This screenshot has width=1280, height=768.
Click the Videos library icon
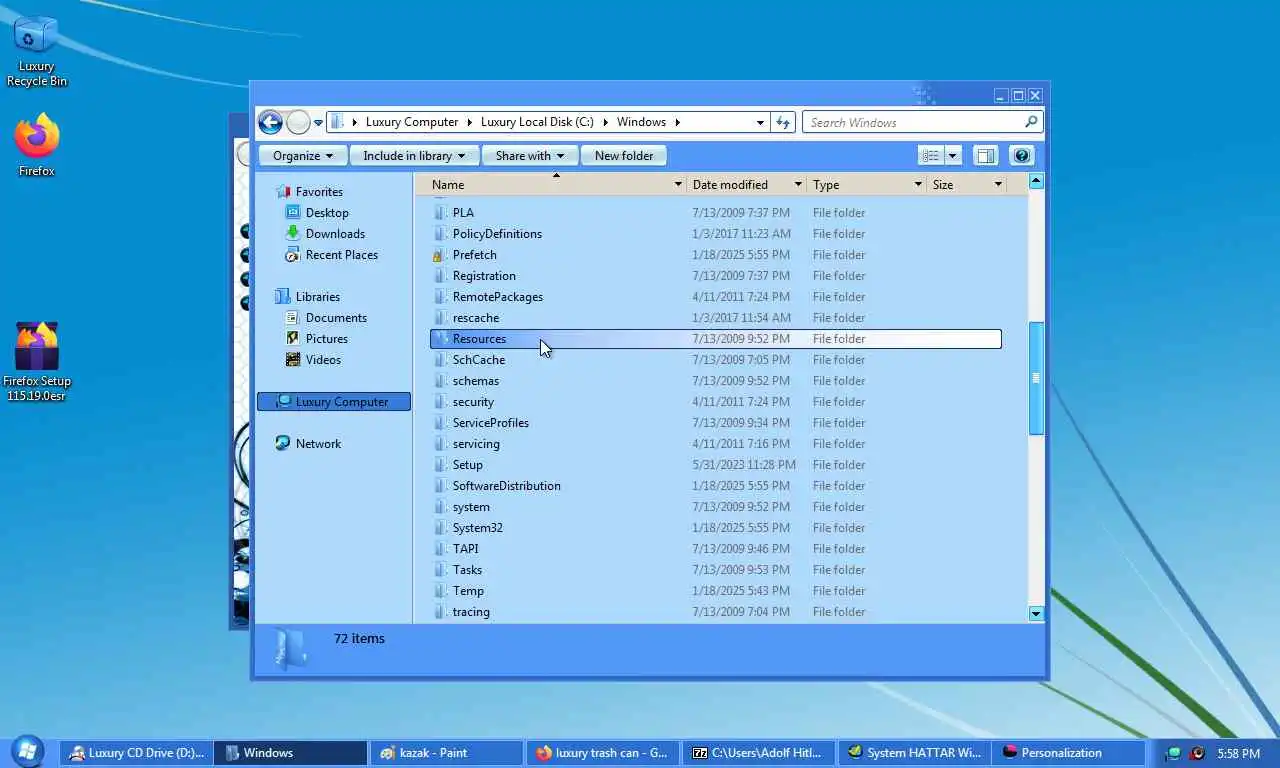[292, 360]
